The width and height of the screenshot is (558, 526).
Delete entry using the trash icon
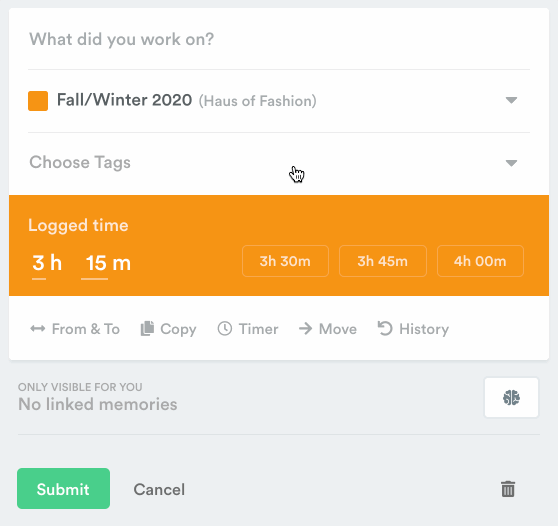coord(508,489)
